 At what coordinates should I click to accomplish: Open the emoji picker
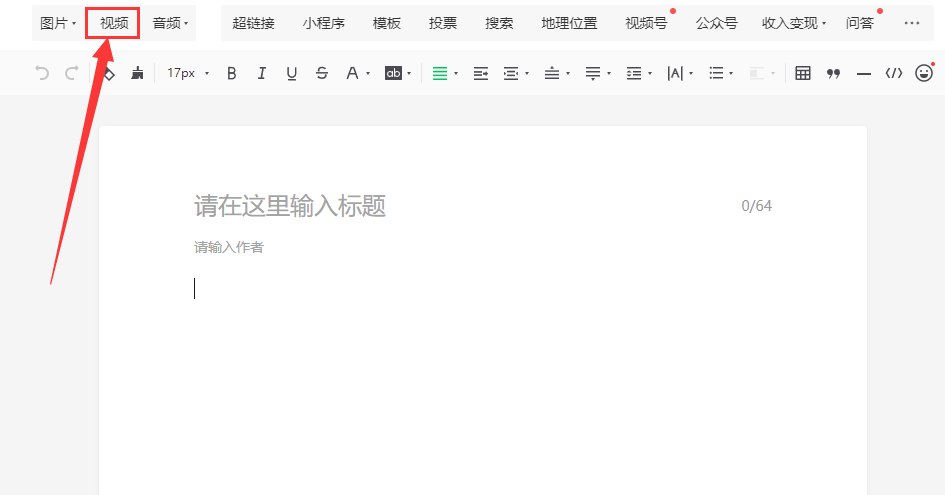point(924,73)
